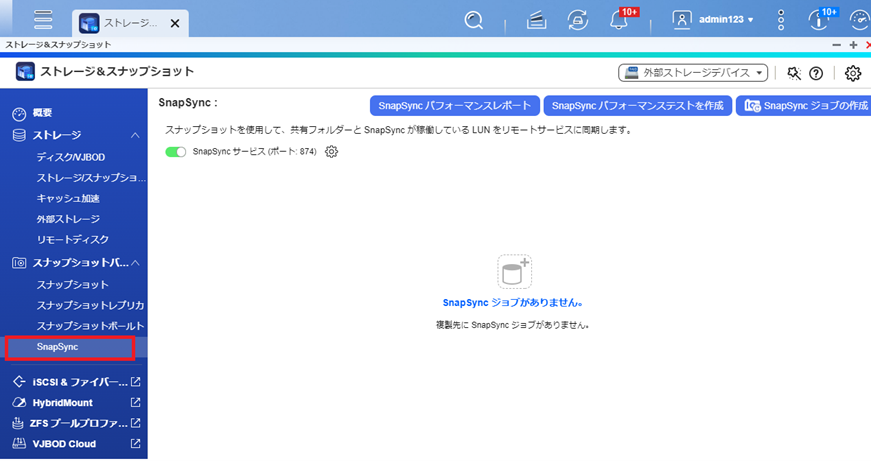Image resolution: width=871 pixels, height=461 pixels.
Task: Select ディスク/VJBOD in the sidebar
Action: pyautogui.click(x=71, y=157)
